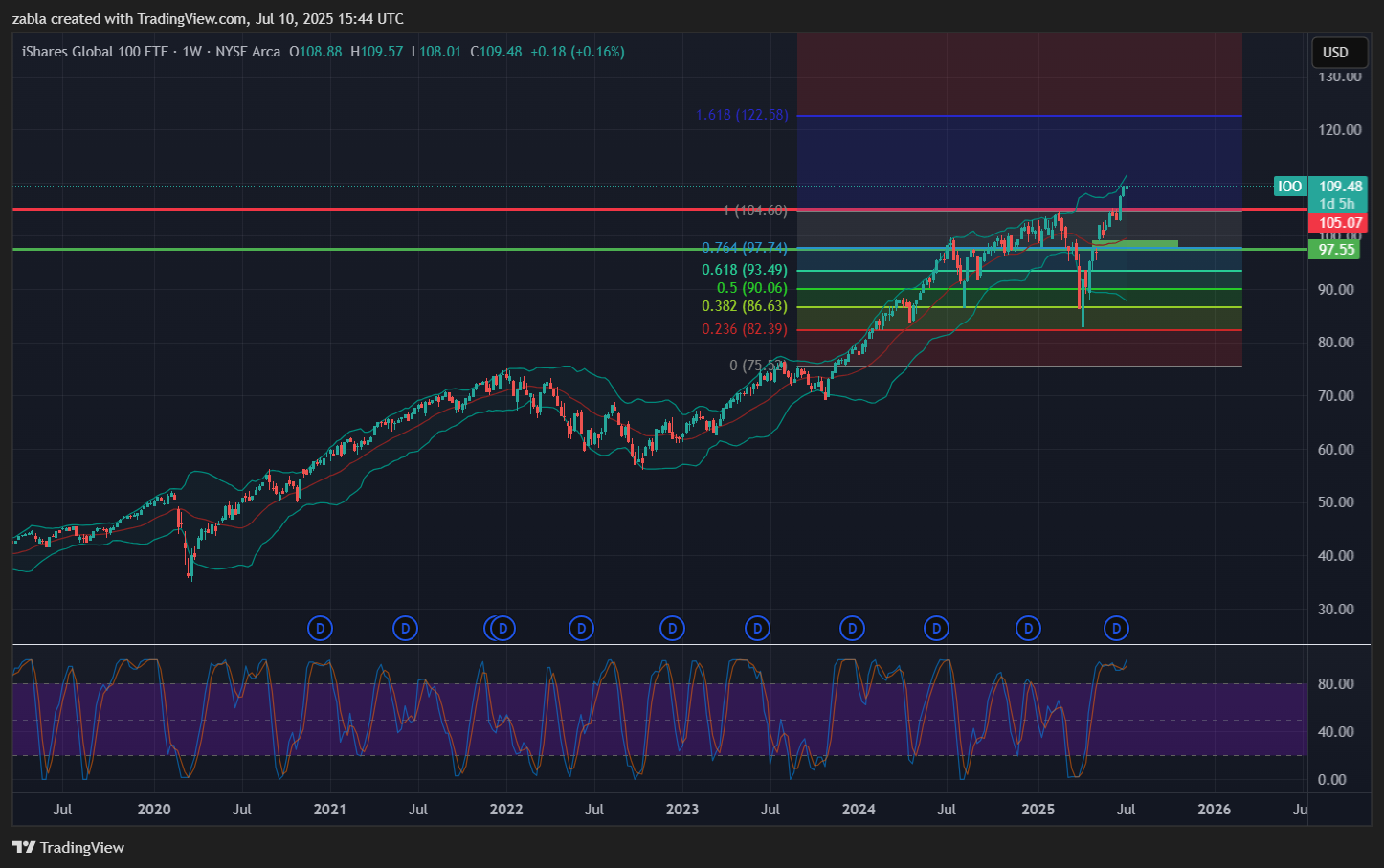This screenshot has height=868, width=1384.
Task: Click the small green rectangle near 97.74
Action: 1135,243
